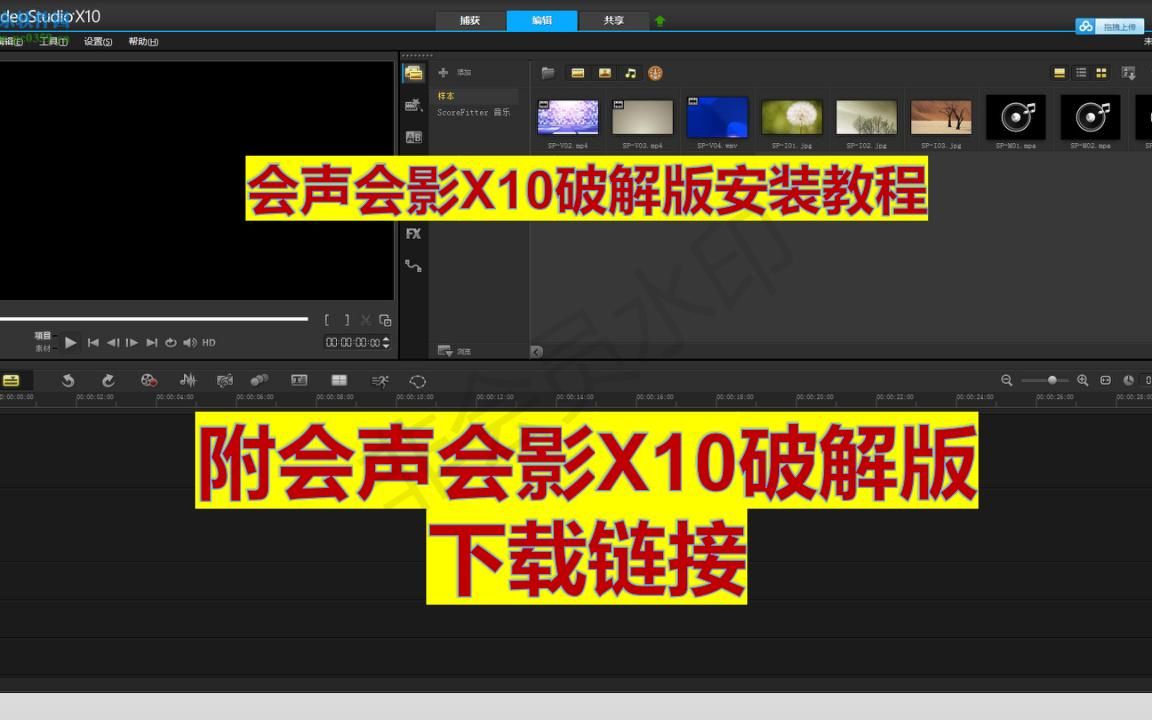1152x720 pixels.
Task: Step to the next frame
Action: point(132,343)
